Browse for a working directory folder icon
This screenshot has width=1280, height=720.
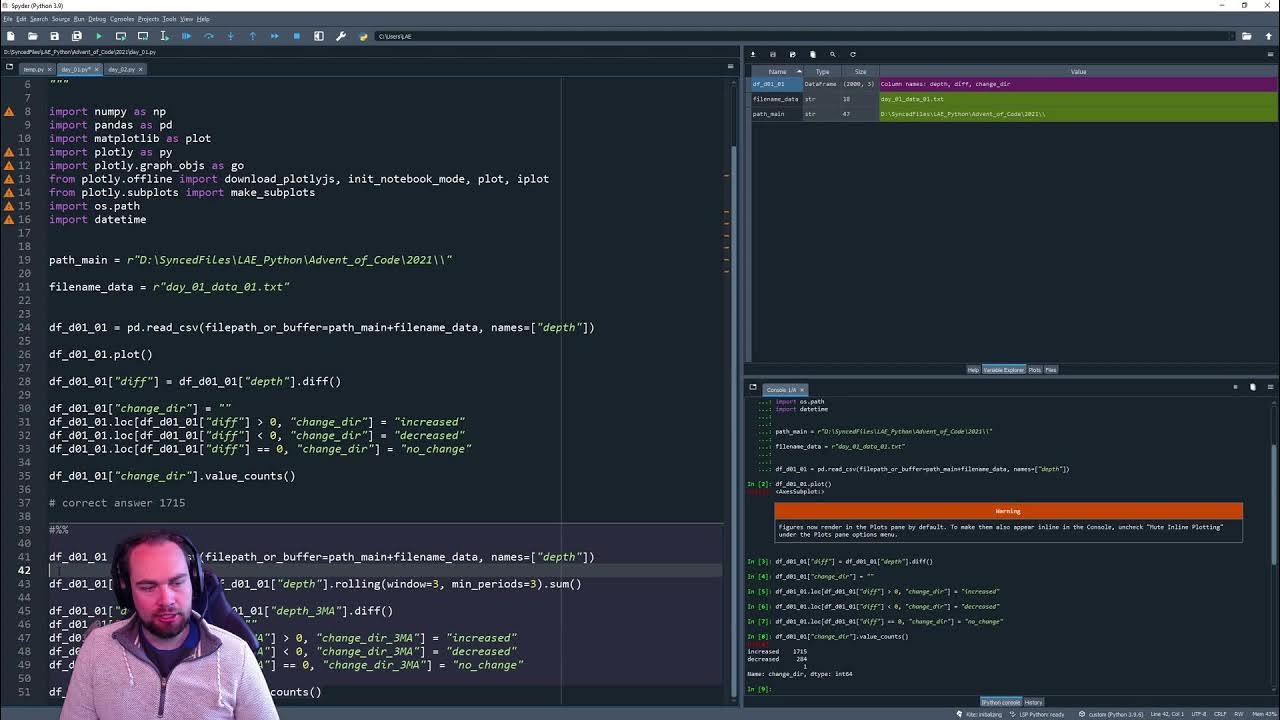1246,36
